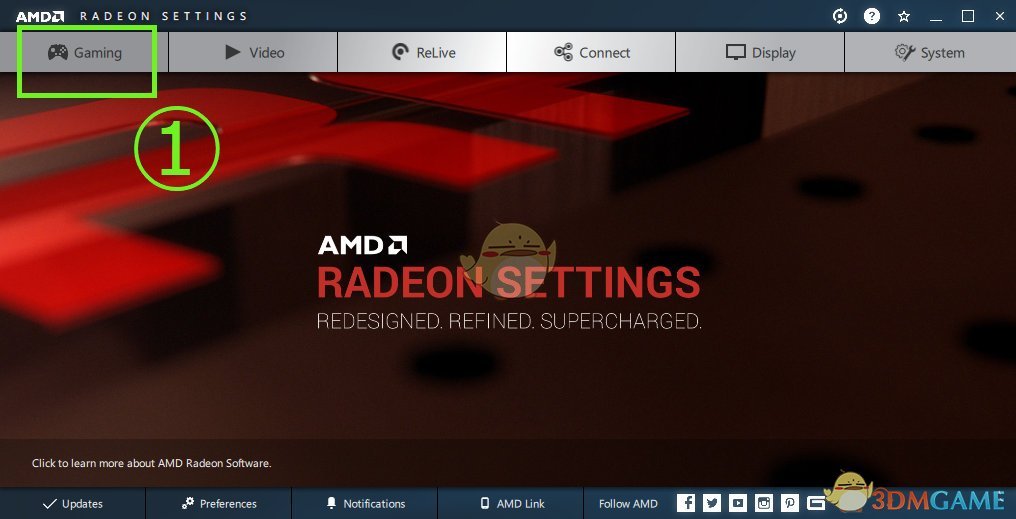The height and width of the screenshot is (519, 1016).
Task: Show Notifications panel
Action: point(365,503)
